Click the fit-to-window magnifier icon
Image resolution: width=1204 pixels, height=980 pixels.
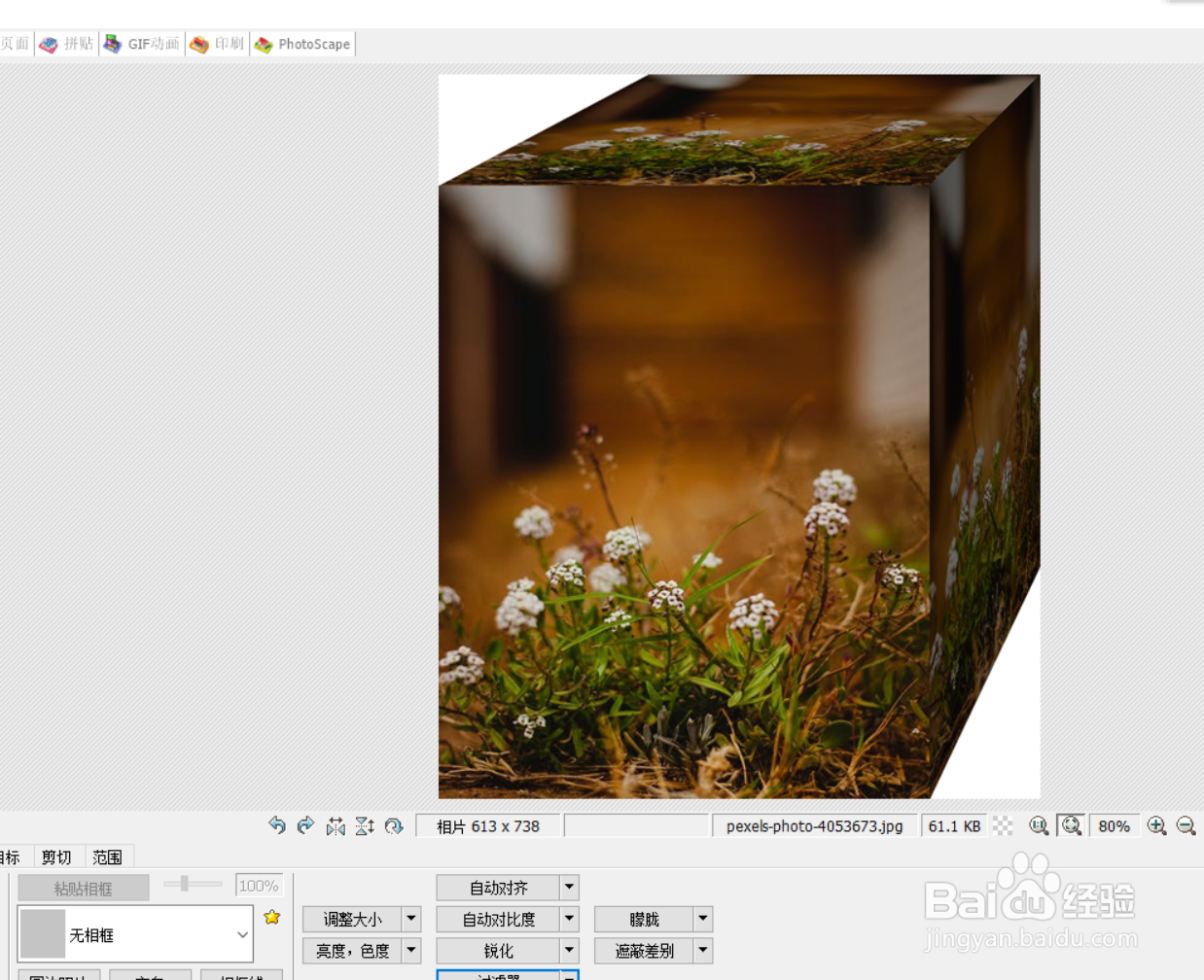pos(1071,825)
